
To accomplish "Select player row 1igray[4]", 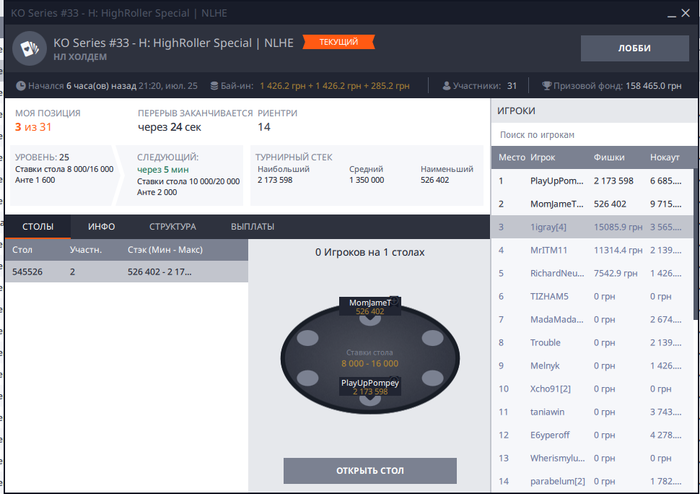I will pos(592,227).
